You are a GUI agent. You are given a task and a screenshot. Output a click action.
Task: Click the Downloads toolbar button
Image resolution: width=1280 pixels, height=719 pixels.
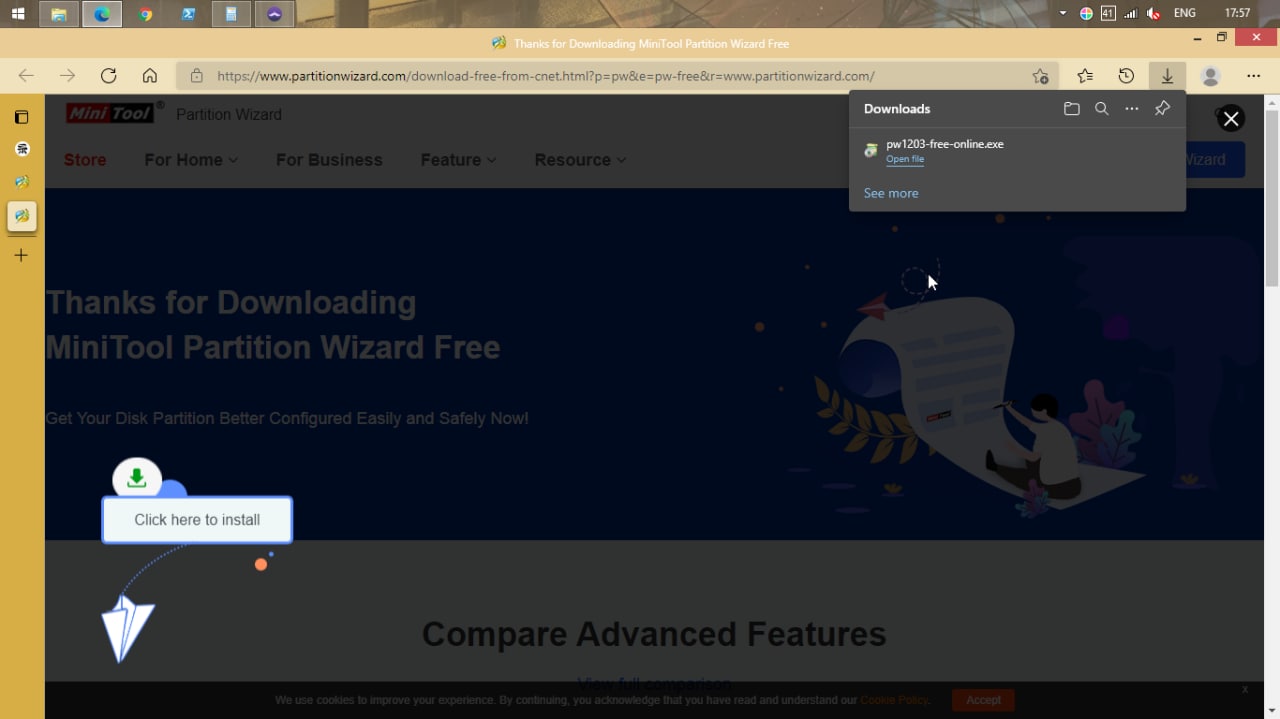[x=1167, y=76]
